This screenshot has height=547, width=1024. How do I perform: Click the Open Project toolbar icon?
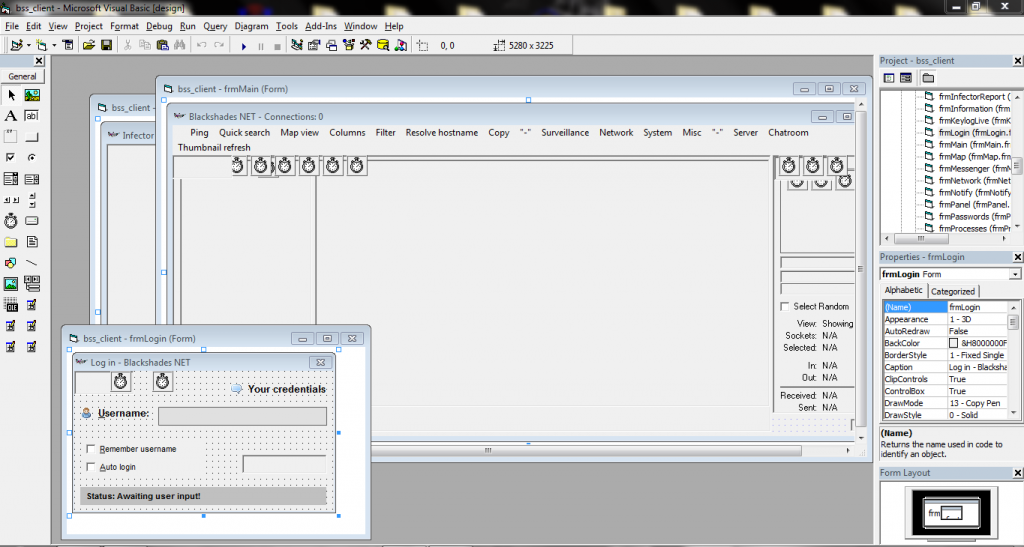(89, 45)
